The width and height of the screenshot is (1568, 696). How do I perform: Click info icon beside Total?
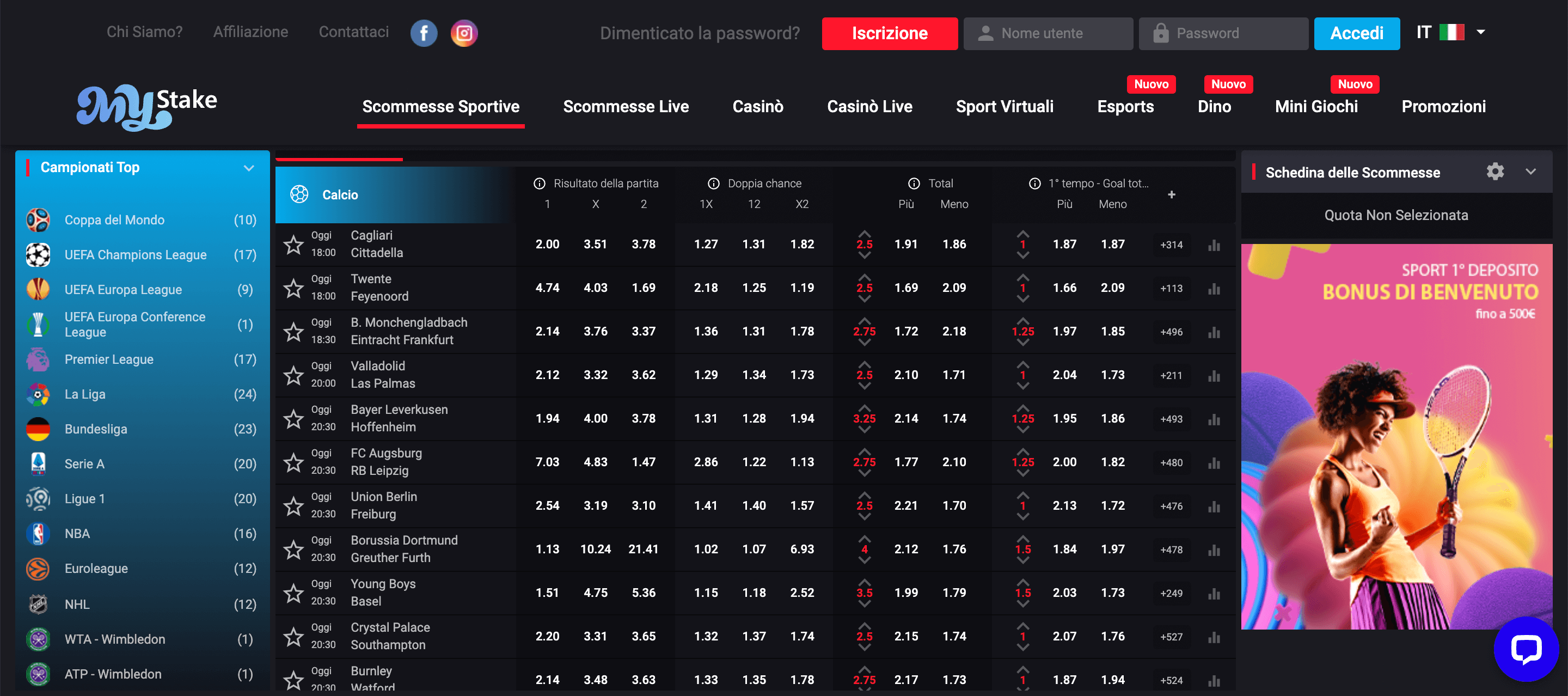click(914, 184)
